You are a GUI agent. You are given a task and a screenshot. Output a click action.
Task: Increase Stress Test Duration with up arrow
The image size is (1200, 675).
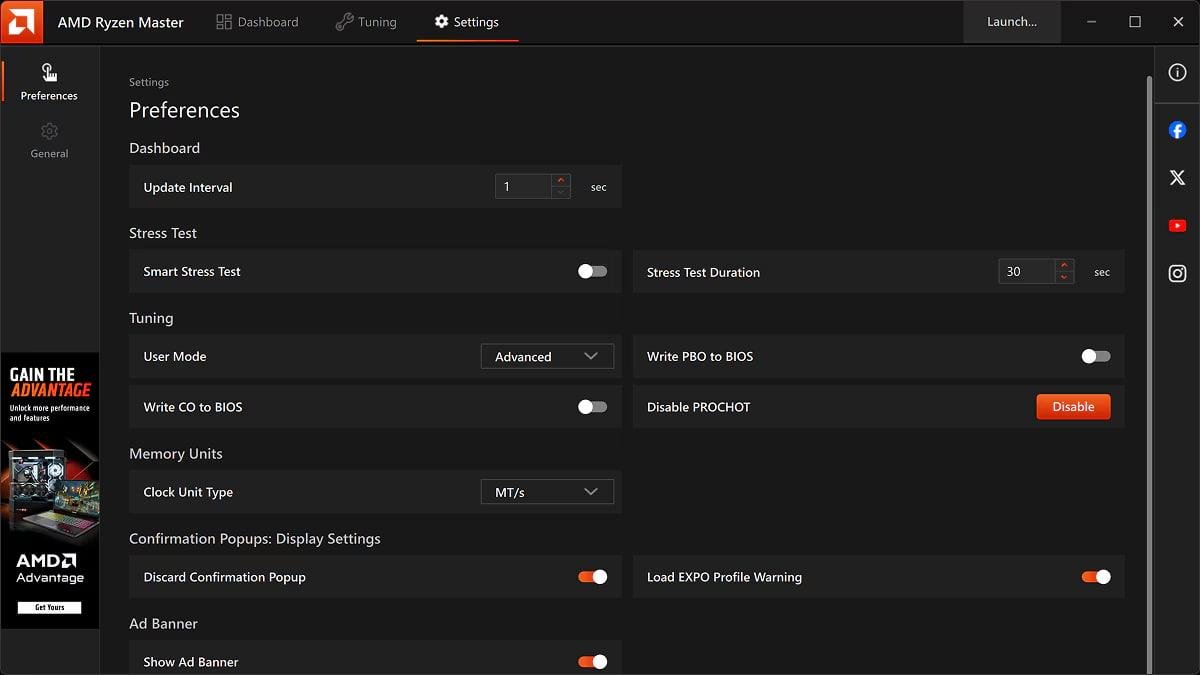[x=1064, y=265]
